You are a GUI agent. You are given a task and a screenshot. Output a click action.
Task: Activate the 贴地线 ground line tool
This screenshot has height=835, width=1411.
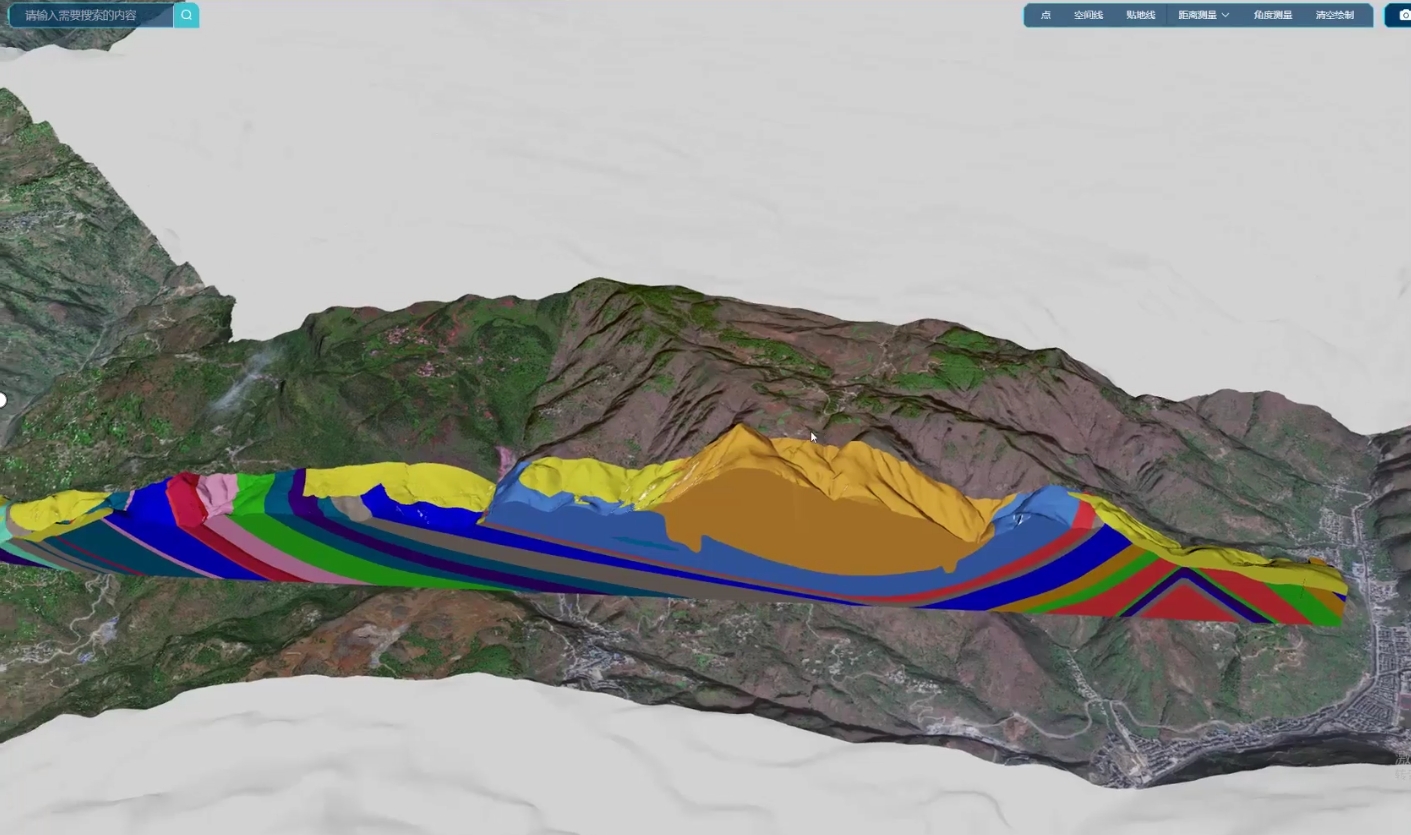[x=1140, y=15]
